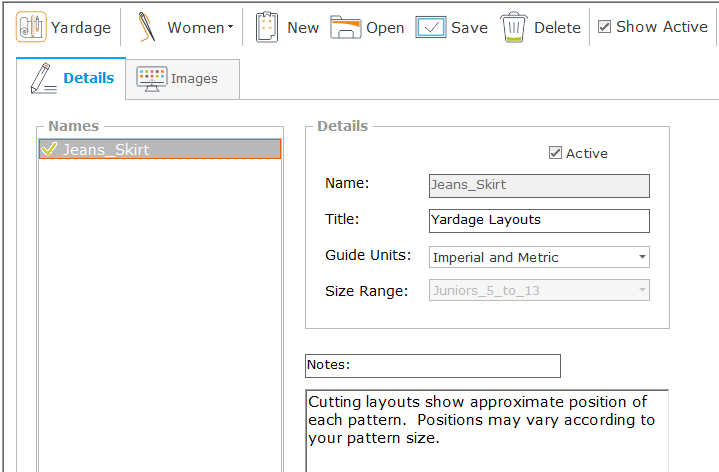Click into the Title text field
The image size is (719, 472).
pos(538,220)
